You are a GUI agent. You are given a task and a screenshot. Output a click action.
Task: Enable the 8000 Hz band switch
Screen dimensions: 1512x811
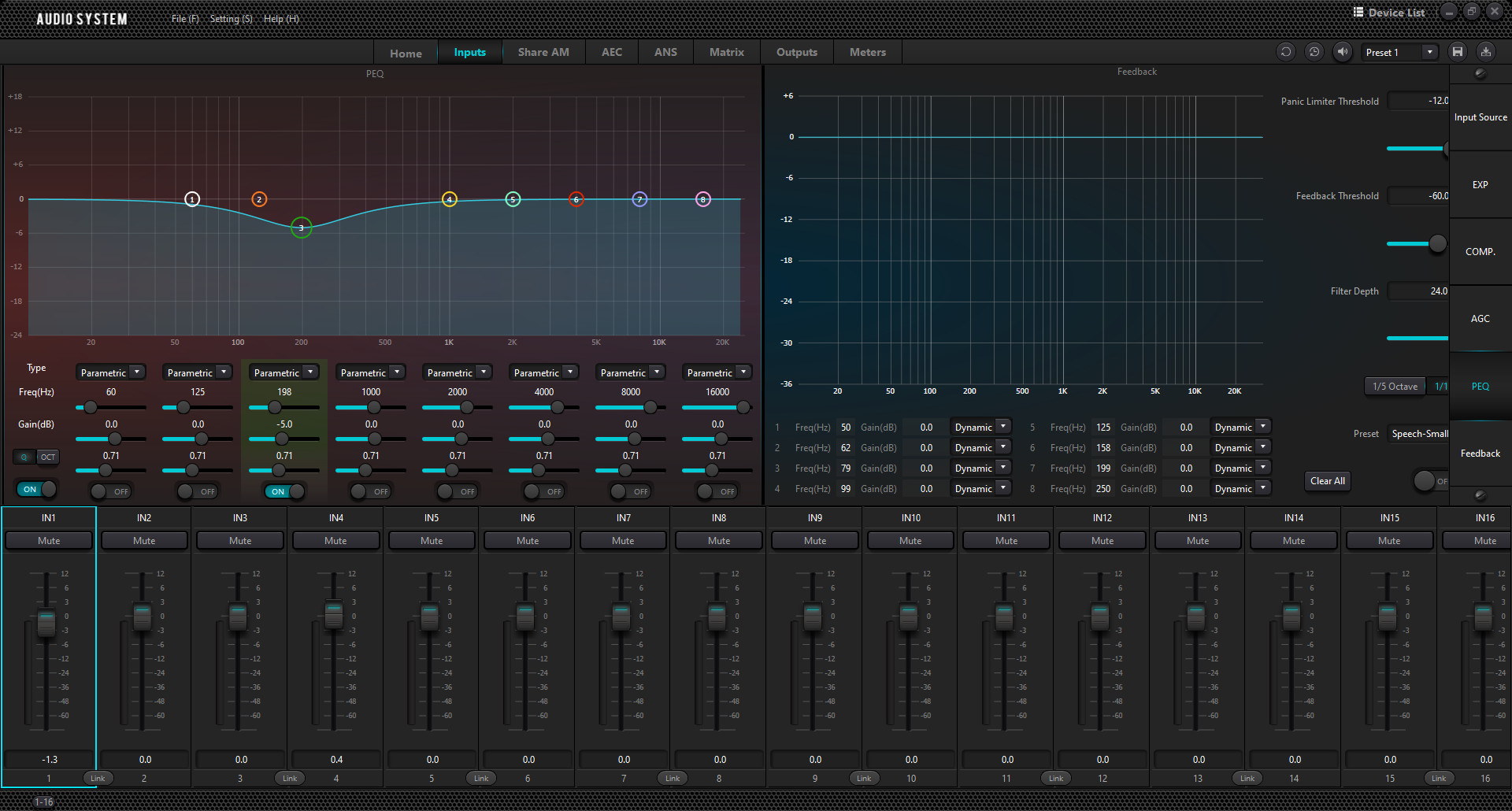click(x=630, y=491)
